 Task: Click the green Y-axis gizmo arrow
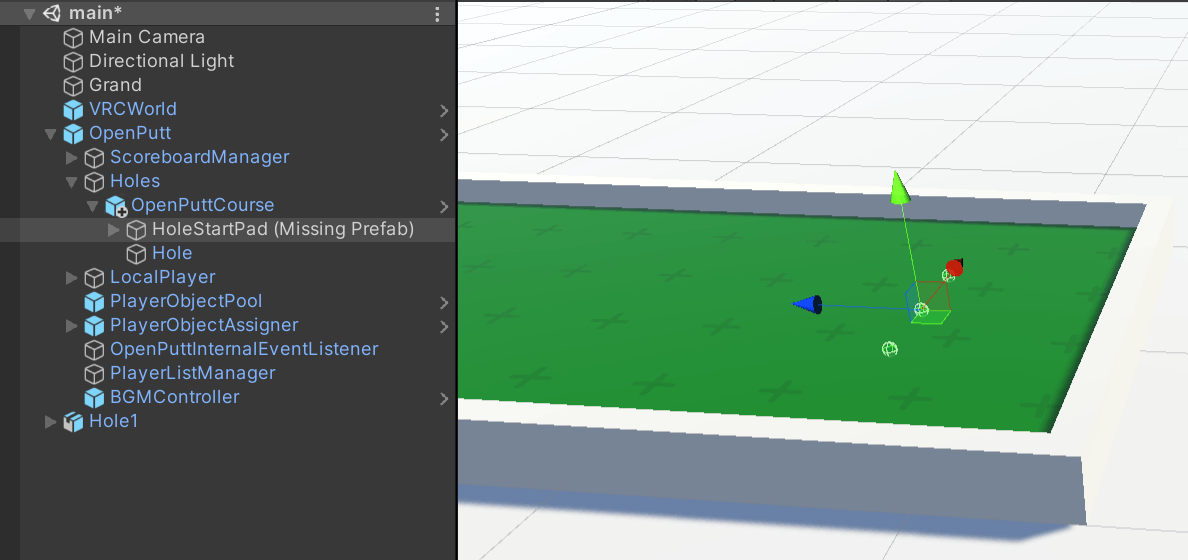(x=899, y=187)
